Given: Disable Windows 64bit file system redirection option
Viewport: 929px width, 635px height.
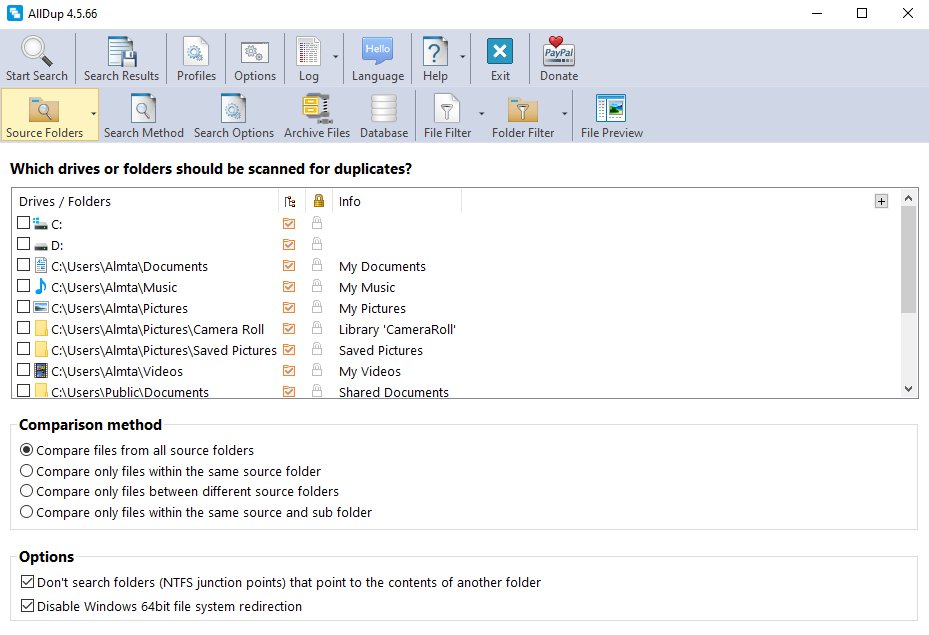Looking at the screenshot, I should (x=27, y=606).
